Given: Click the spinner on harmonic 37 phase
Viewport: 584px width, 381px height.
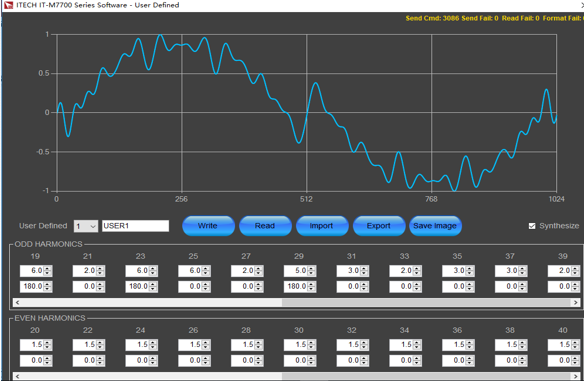Looking at the screenshot, I should point(523,286).
